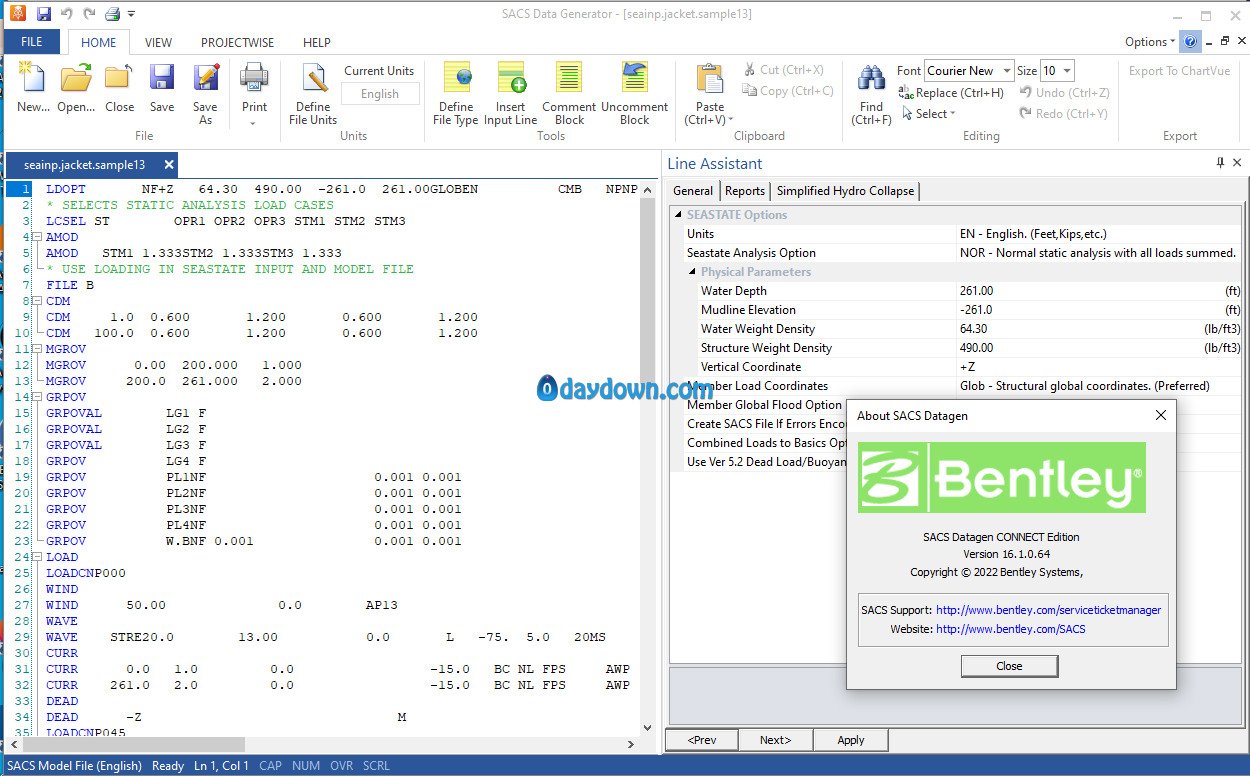
Task: Click the Uncomment Block icon
Action: coord(634,78)
